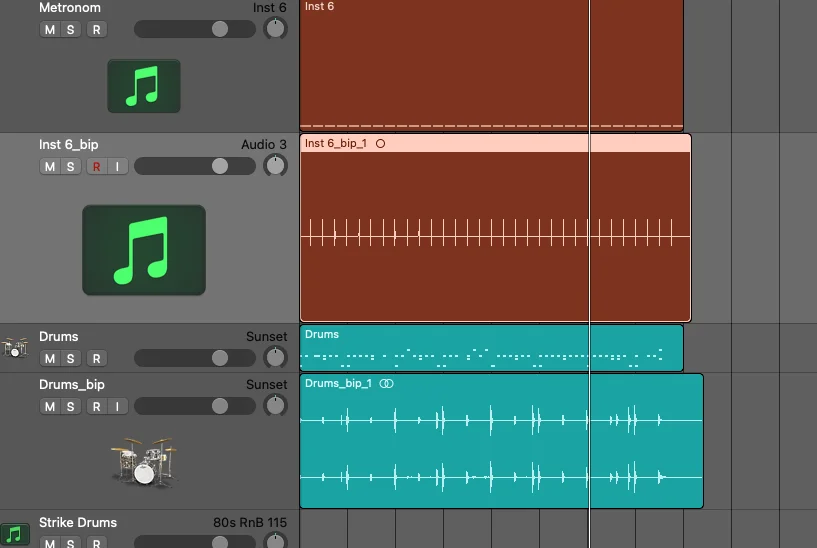Record-enable the Drums_bip track

96,406
